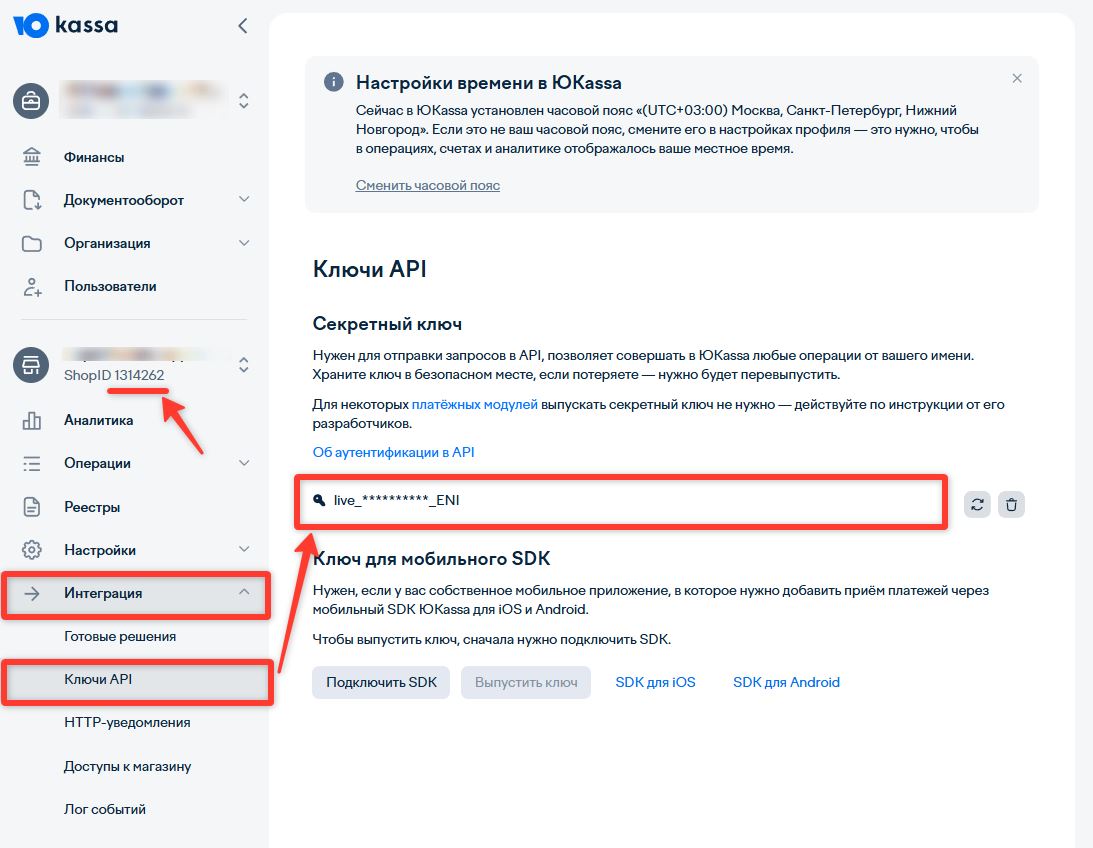Open the shop switcher arrows
This screenshot has height=848, width=1093.
[243, 365]
